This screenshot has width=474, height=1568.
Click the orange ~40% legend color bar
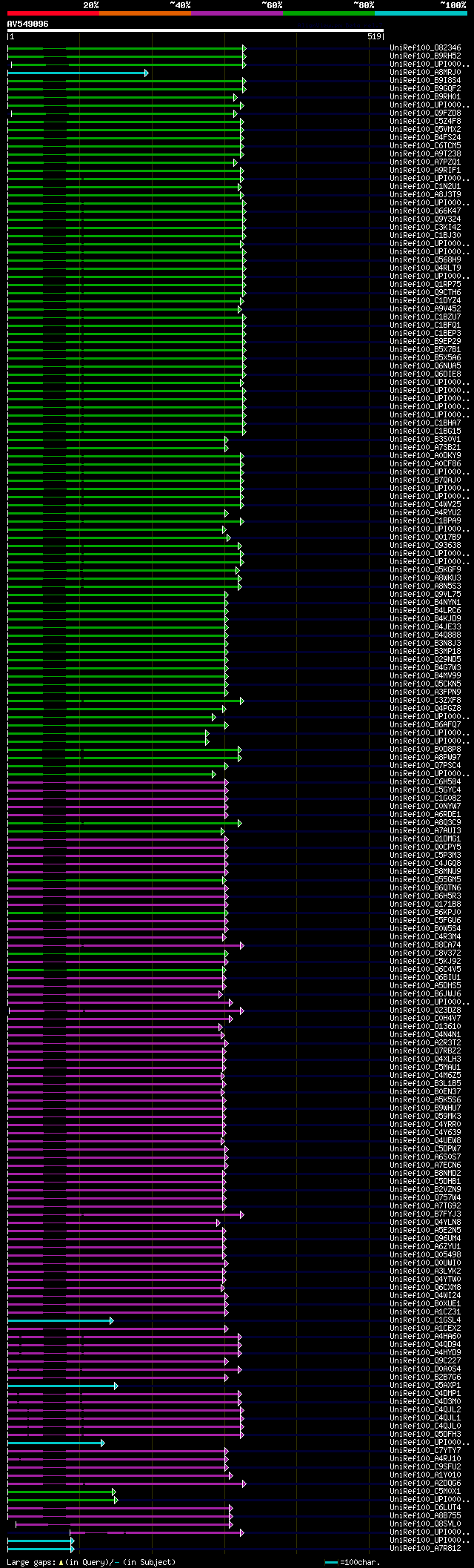(x=145, y=13)
